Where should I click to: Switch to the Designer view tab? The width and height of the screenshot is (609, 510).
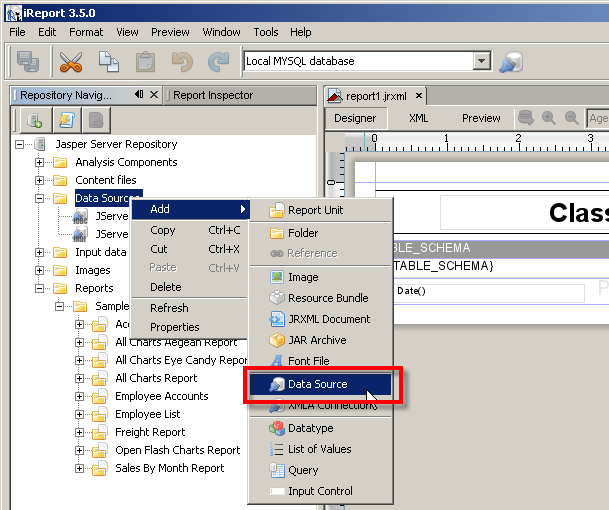point(355,118)
